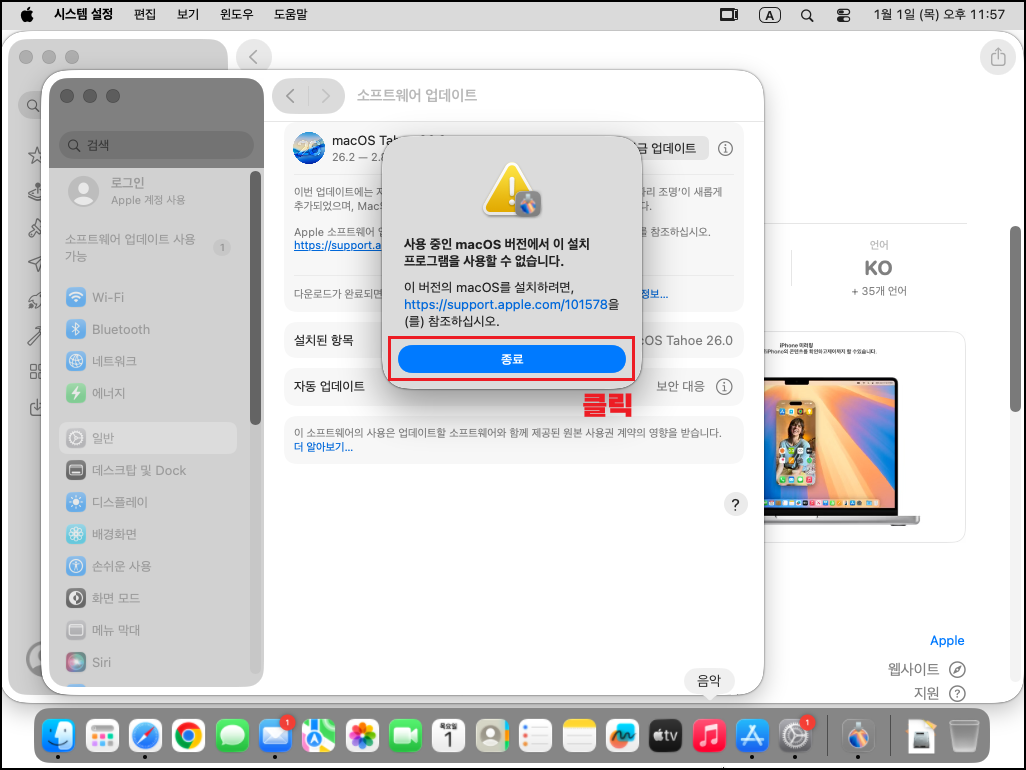Click the share button in App Store
The height and width of the screenshot is (770, 1026).
point(997,57)
